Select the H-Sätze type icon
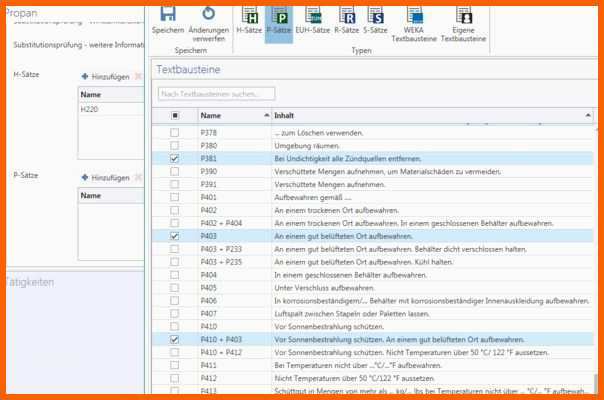 coord(249,16)
